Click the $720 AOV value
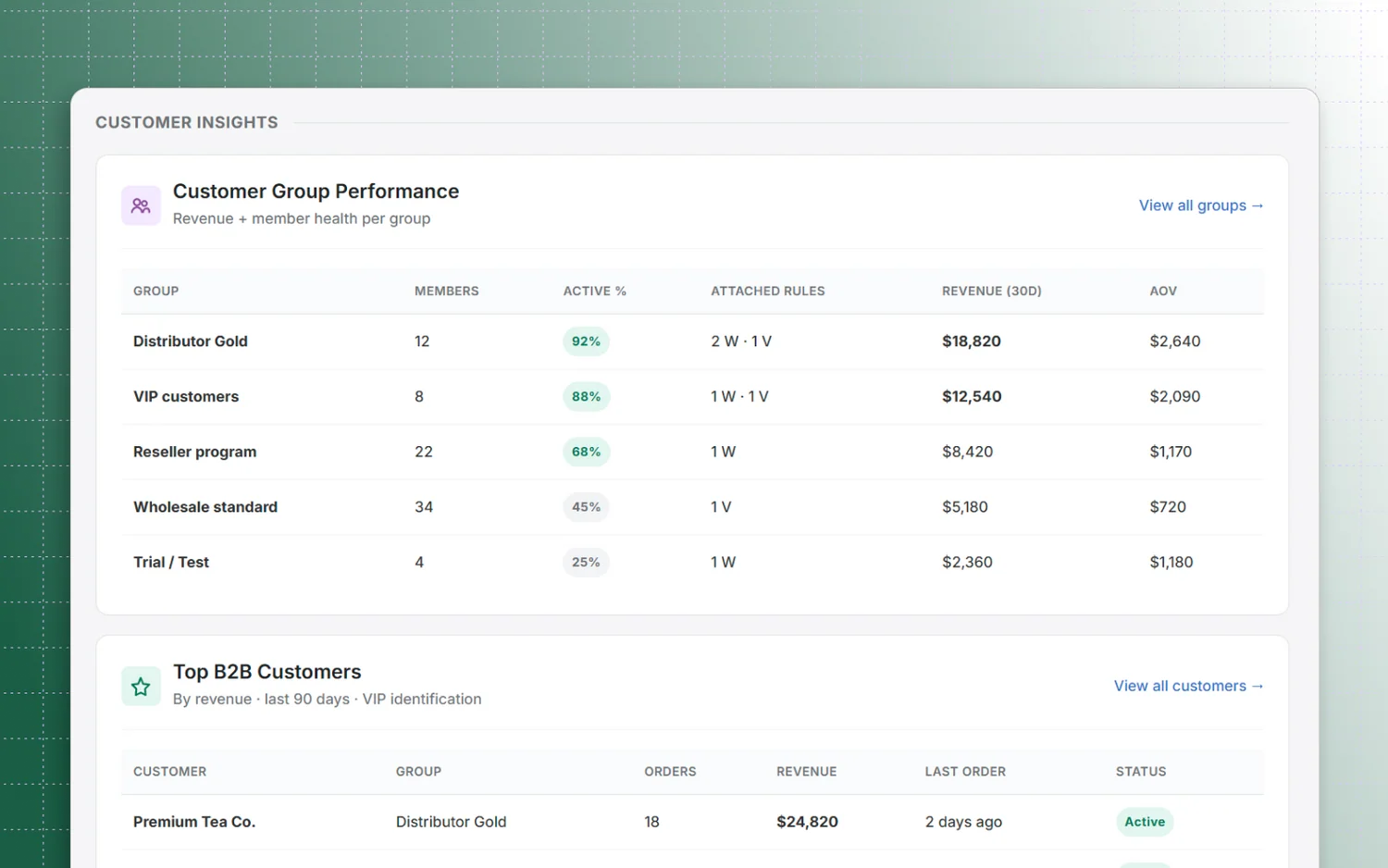The image size is (1388, 868). coord(1168,507)
